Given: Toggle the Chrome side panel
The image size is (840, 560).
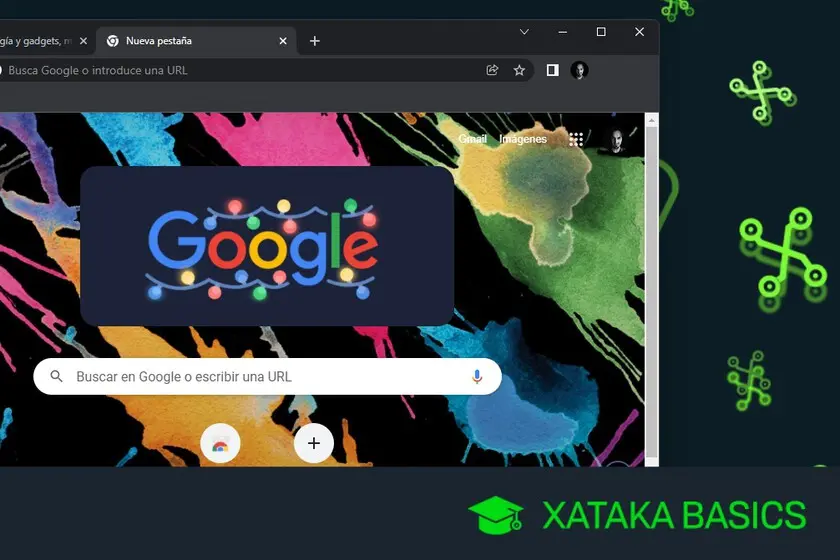Looking at the screenshot, I should coord(552,70).
